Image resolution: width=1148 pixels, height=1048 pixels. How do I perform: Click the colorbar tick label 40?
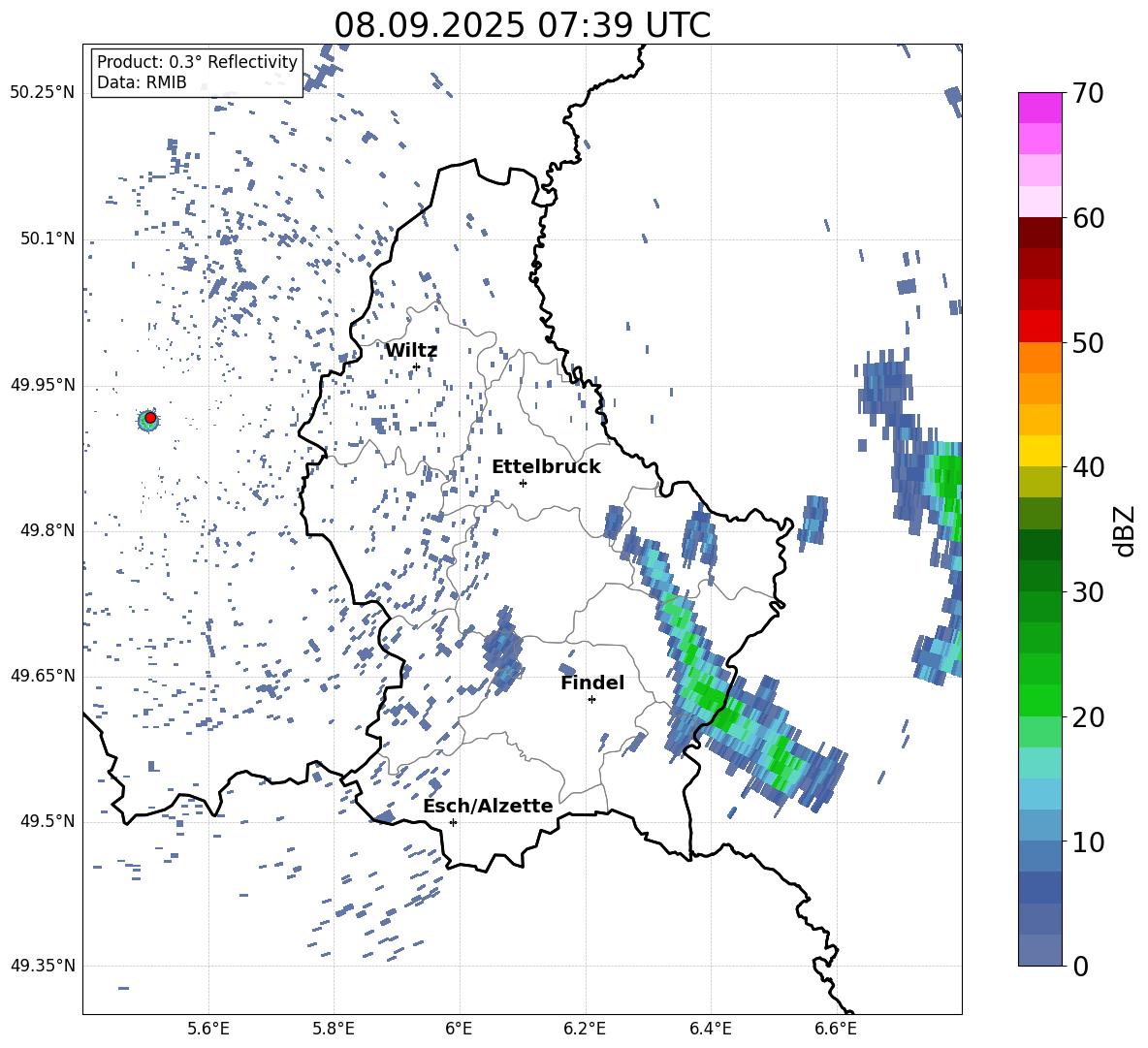point(1088,467)
